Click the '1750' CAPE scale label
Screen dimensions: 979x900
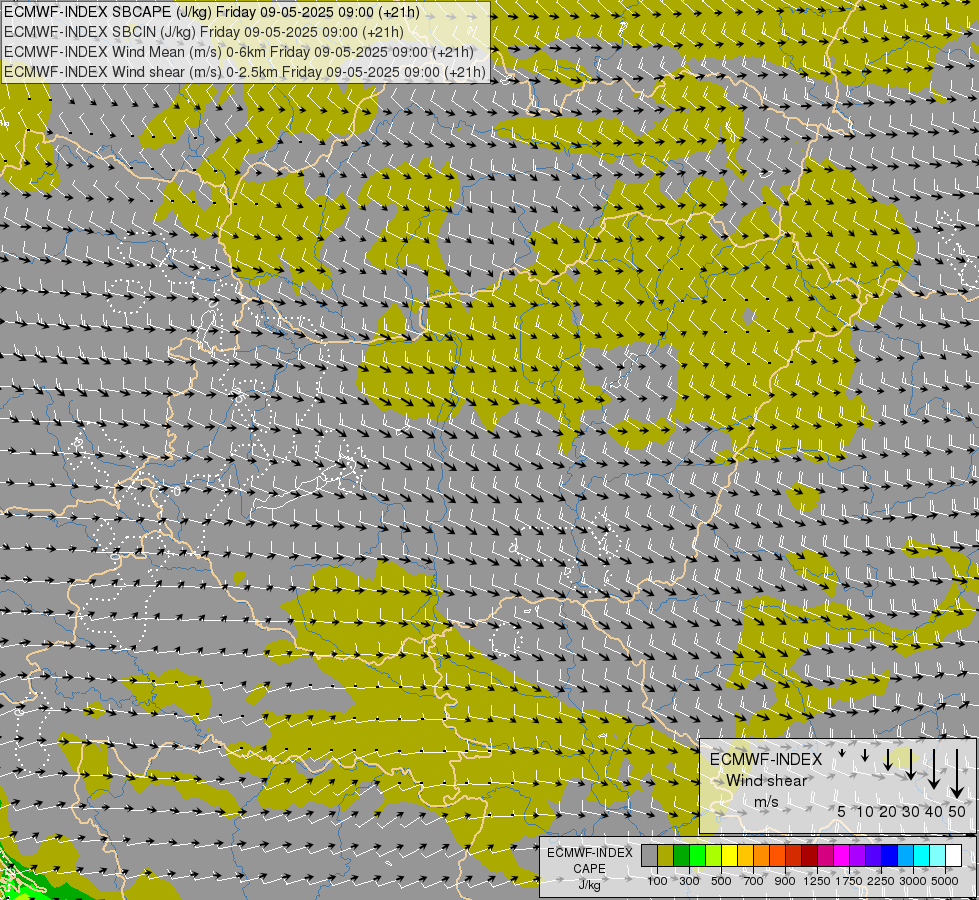pyautogui.click(x=849, y=881)
